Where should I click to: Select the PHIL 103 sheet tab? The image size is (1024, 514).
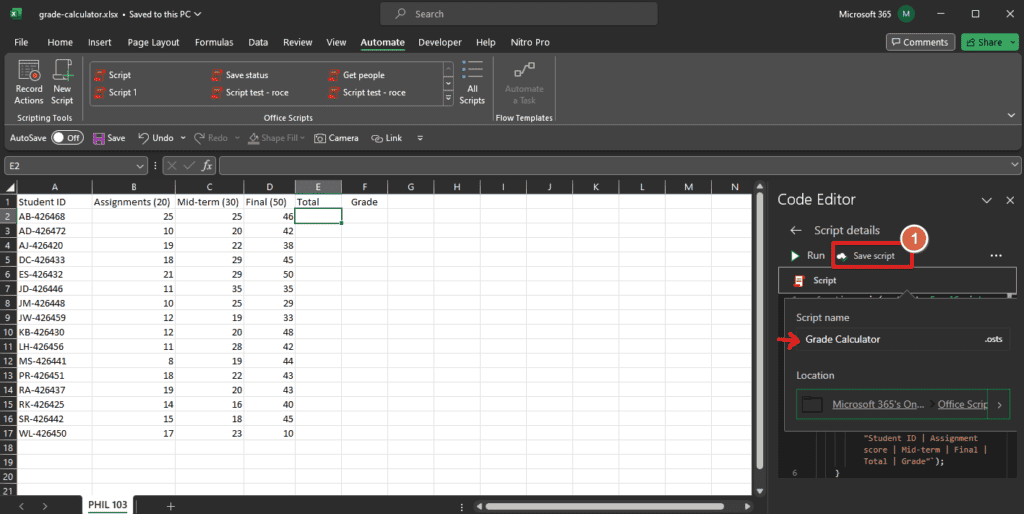[x=108, y=505]
